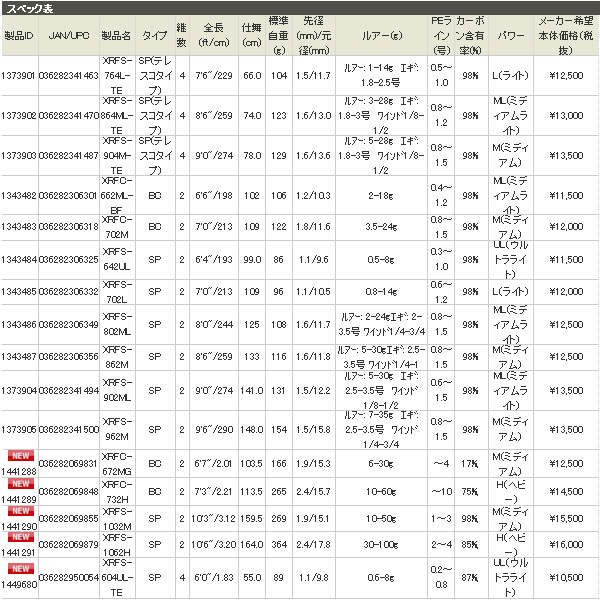Click the length value 6'4"/193
The height and width of the screenshot is (600, 600).
(x=214, y=260)
